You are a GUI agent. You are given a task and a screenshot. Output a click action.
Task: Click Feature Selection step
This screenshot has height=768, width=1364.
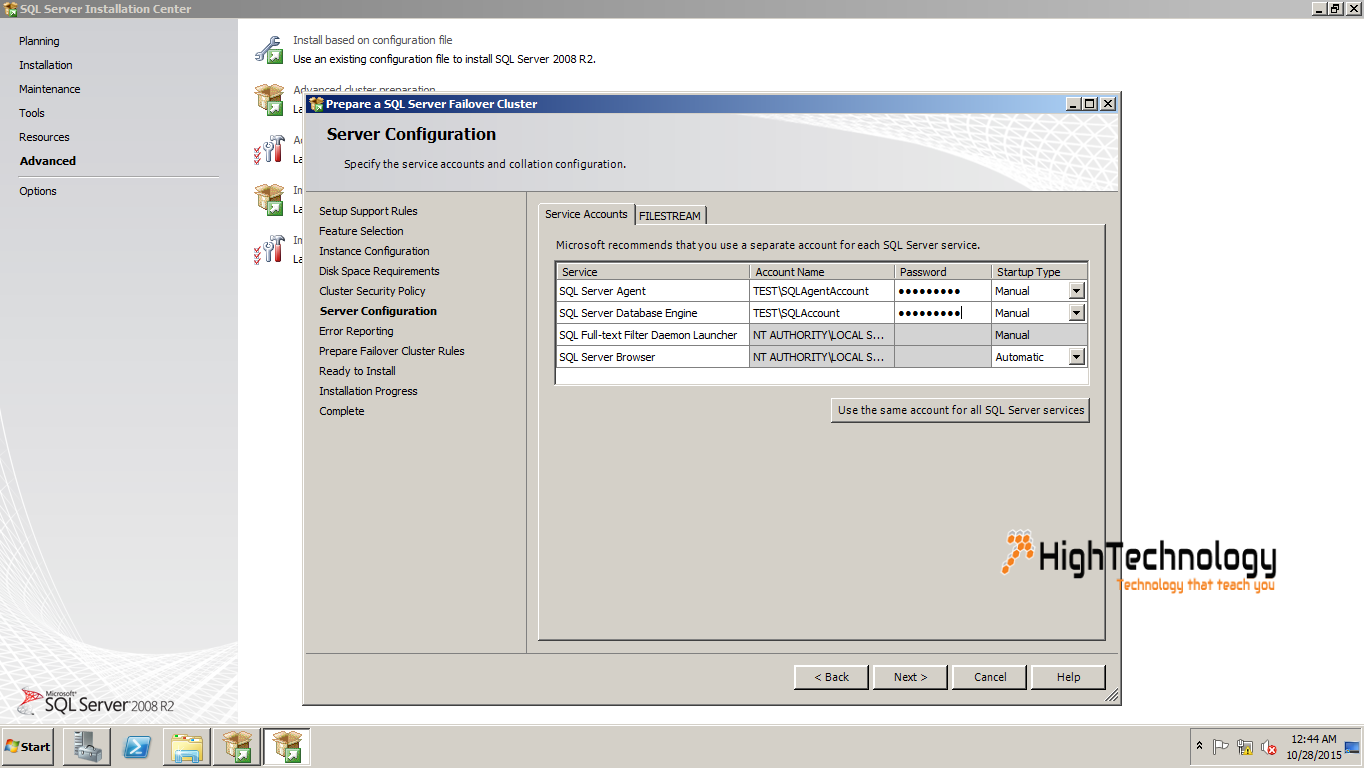coord(361,231)
